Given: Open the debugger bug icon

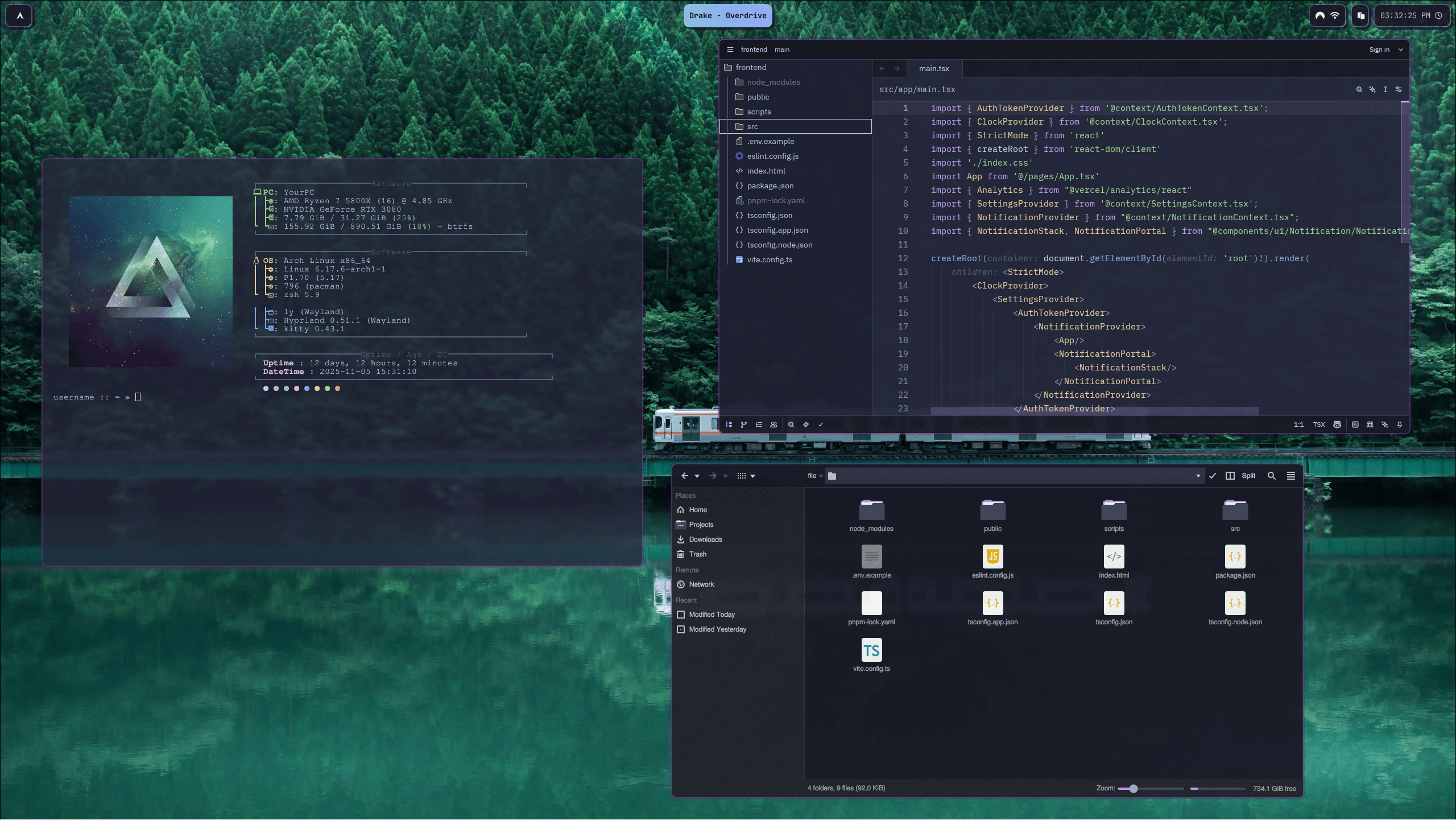Looking at the screenshot, I should [x=1370, y=425].
